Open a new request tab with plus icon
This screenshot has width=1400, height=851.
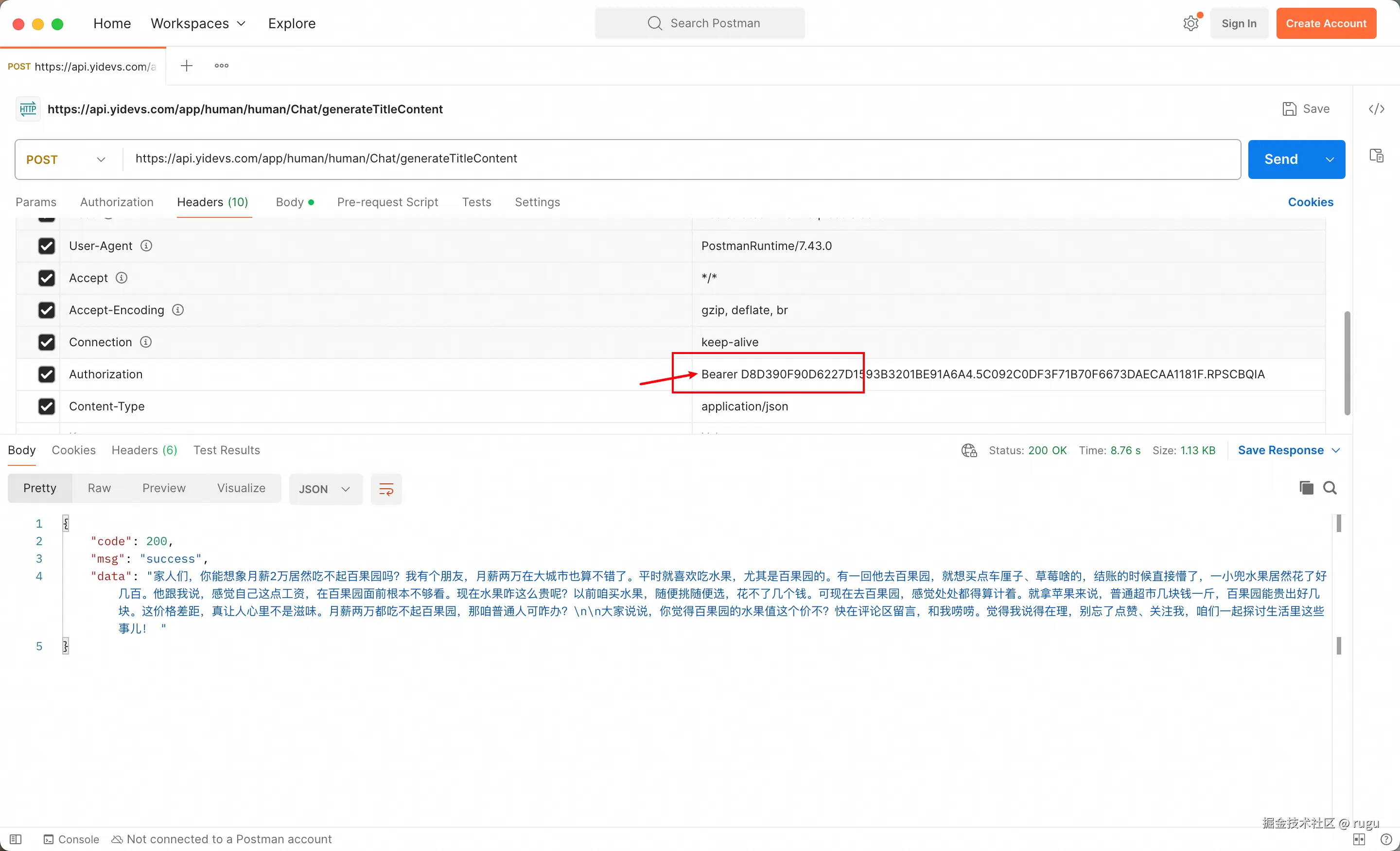coord(186,66)
